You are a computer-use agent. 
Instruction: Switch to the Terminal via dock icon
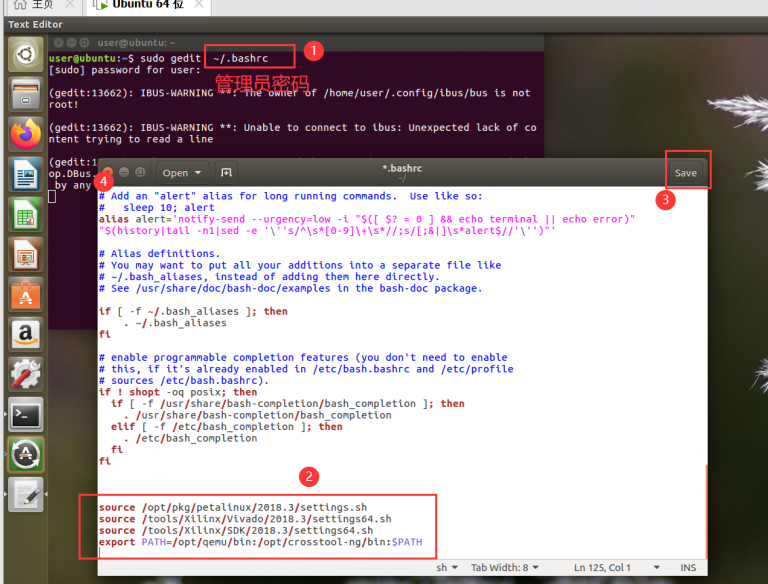25,414
